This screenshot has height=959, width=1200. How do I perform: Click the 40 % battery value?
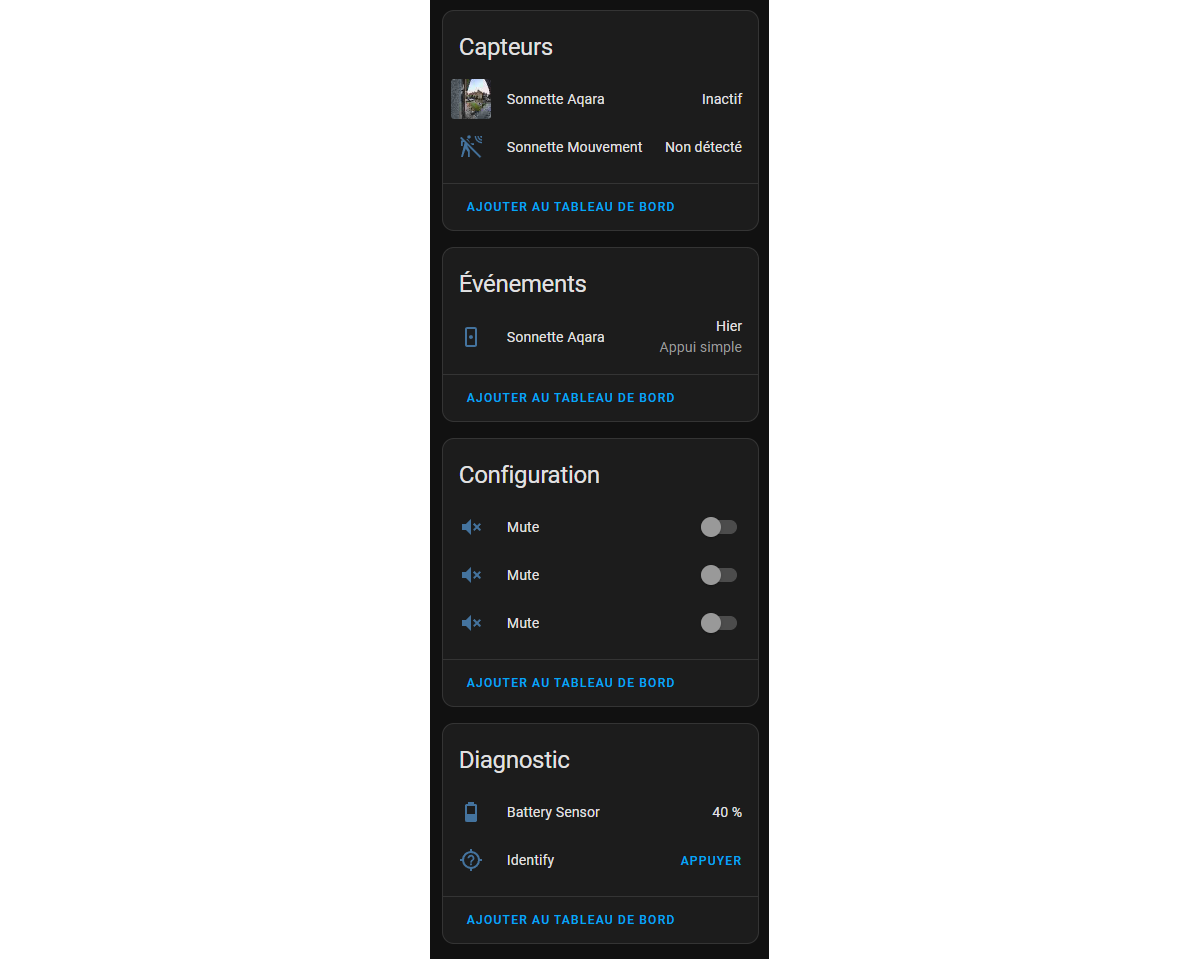coord(727,812)
